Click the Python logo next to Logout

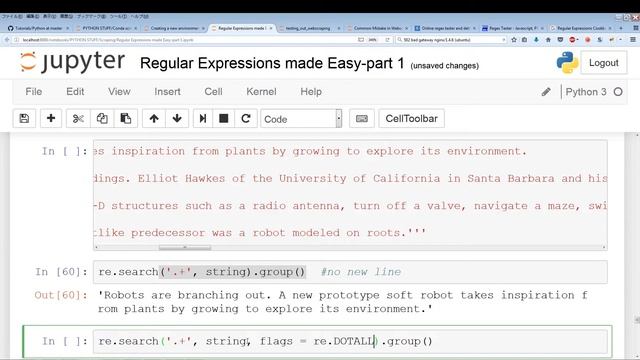click(x=567, y=63)
